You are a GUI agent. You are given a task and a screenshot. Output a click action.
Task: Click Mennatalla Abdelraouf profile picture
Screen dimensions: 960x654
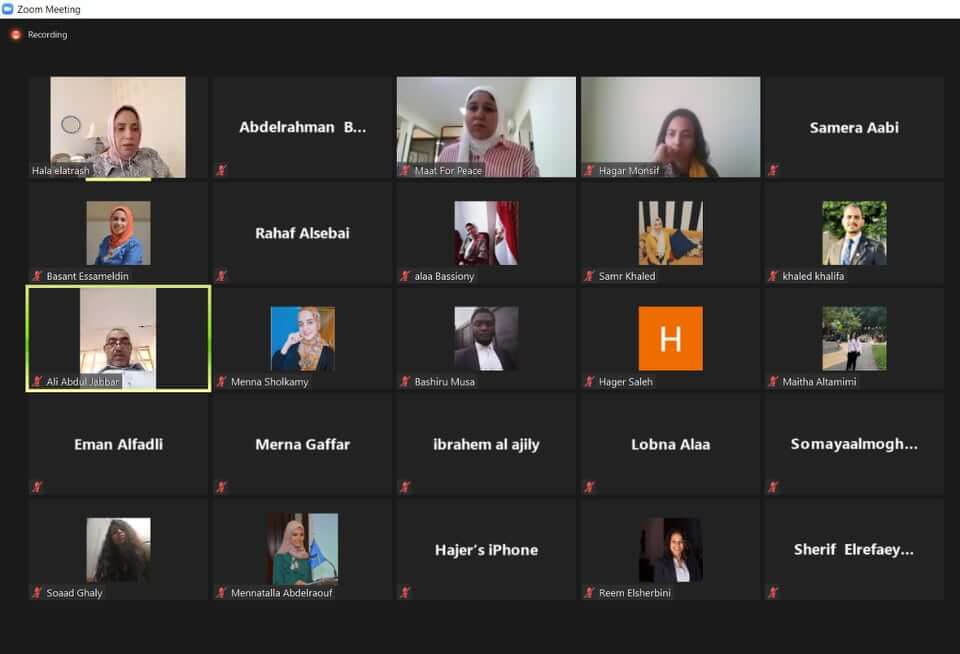302,549
